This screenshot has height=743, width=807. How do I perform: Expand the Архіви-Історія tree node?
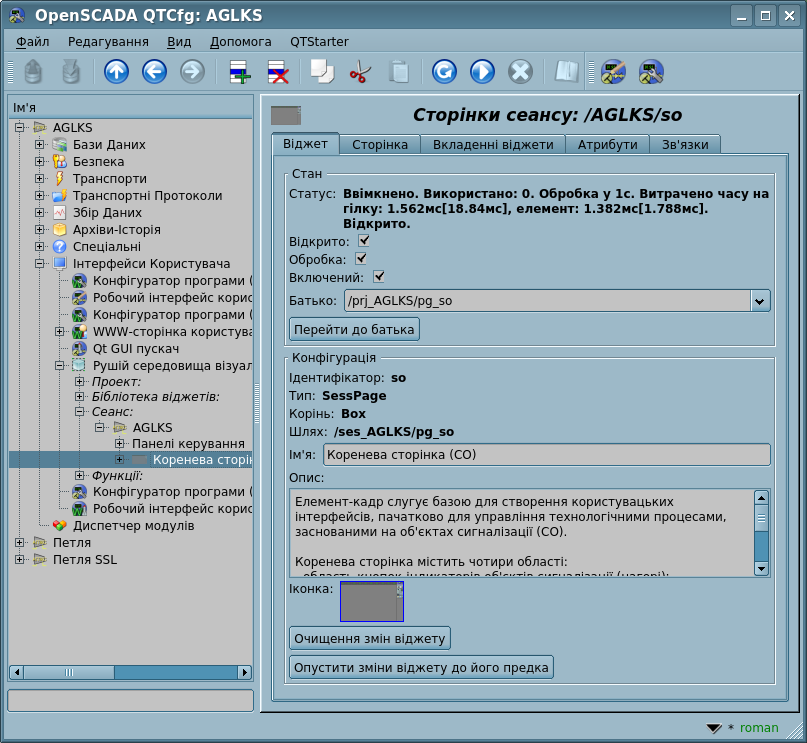point(39,229)
